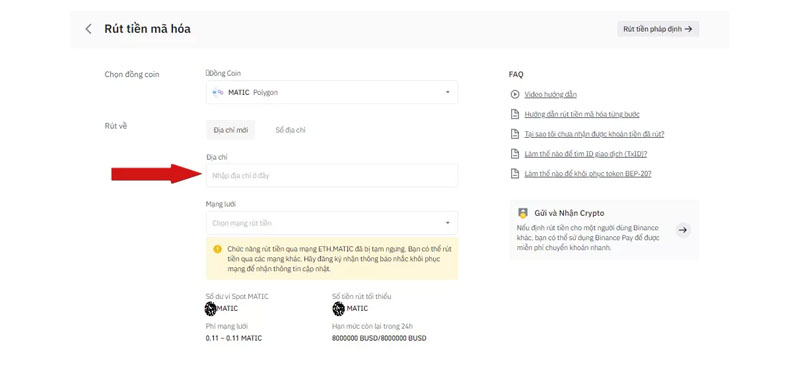Switch to the Sổ địa chỉ tab
Screen dimensions: 800x365
pyautogui.click(x=290, y=130)
